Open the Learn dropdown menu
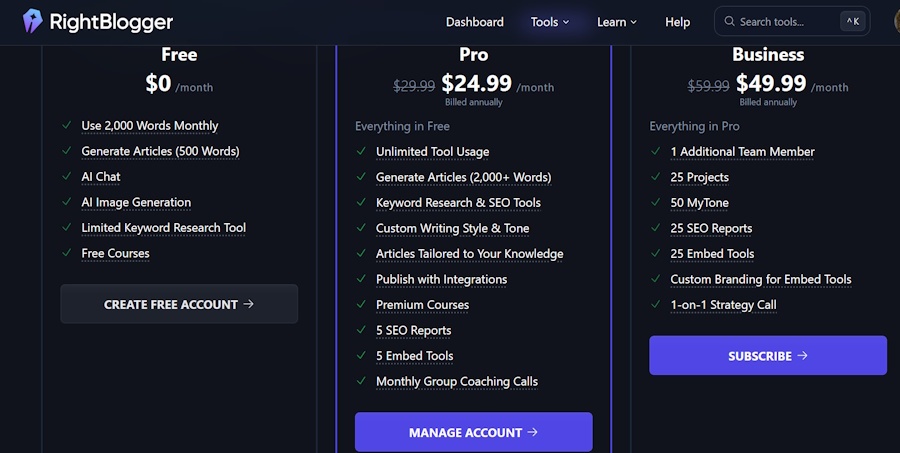 (x=616, y=22)
